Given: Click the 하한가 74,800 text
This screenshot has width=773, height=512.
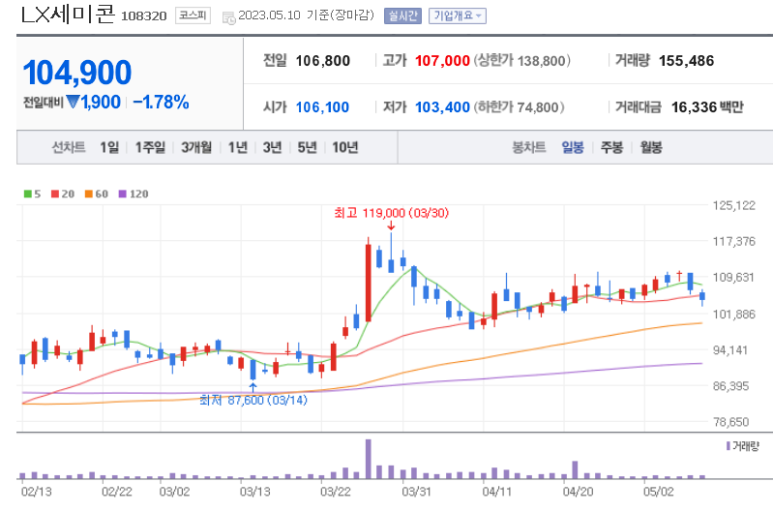Looking at the screenshot, I should (519, 107).
